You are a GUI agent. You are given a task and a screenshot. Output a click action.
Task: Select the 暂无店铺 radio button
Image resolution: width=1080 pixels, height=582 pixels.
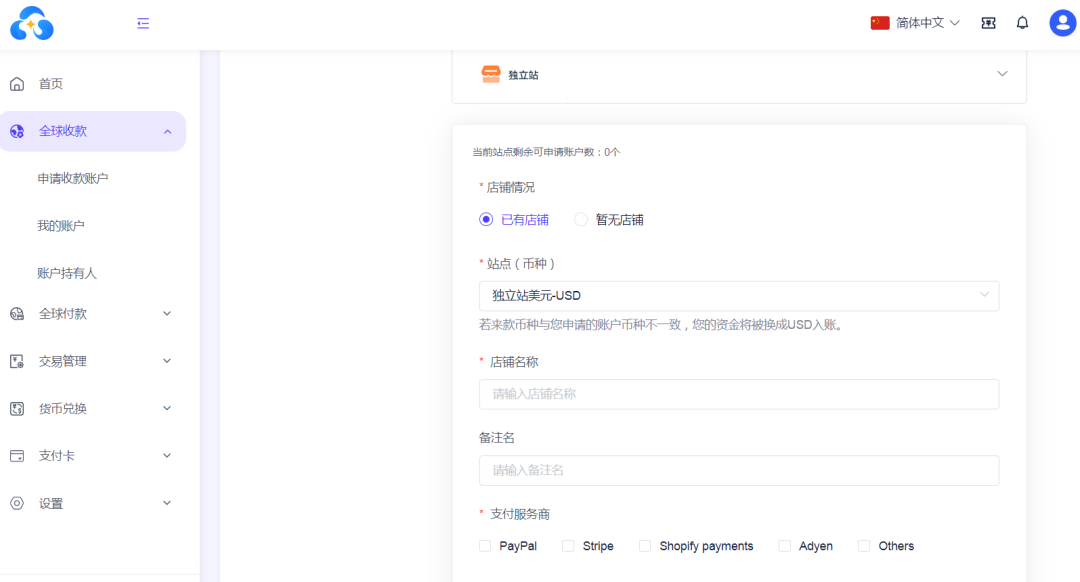[581, 220]
